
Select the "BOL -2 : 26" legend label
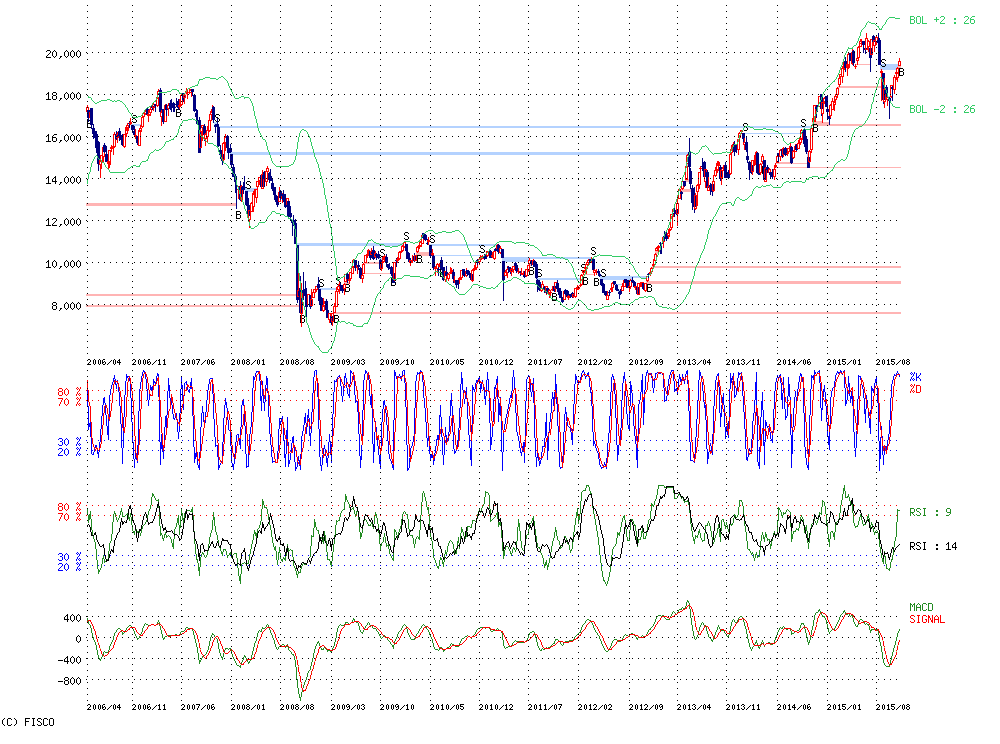[941, 110]
